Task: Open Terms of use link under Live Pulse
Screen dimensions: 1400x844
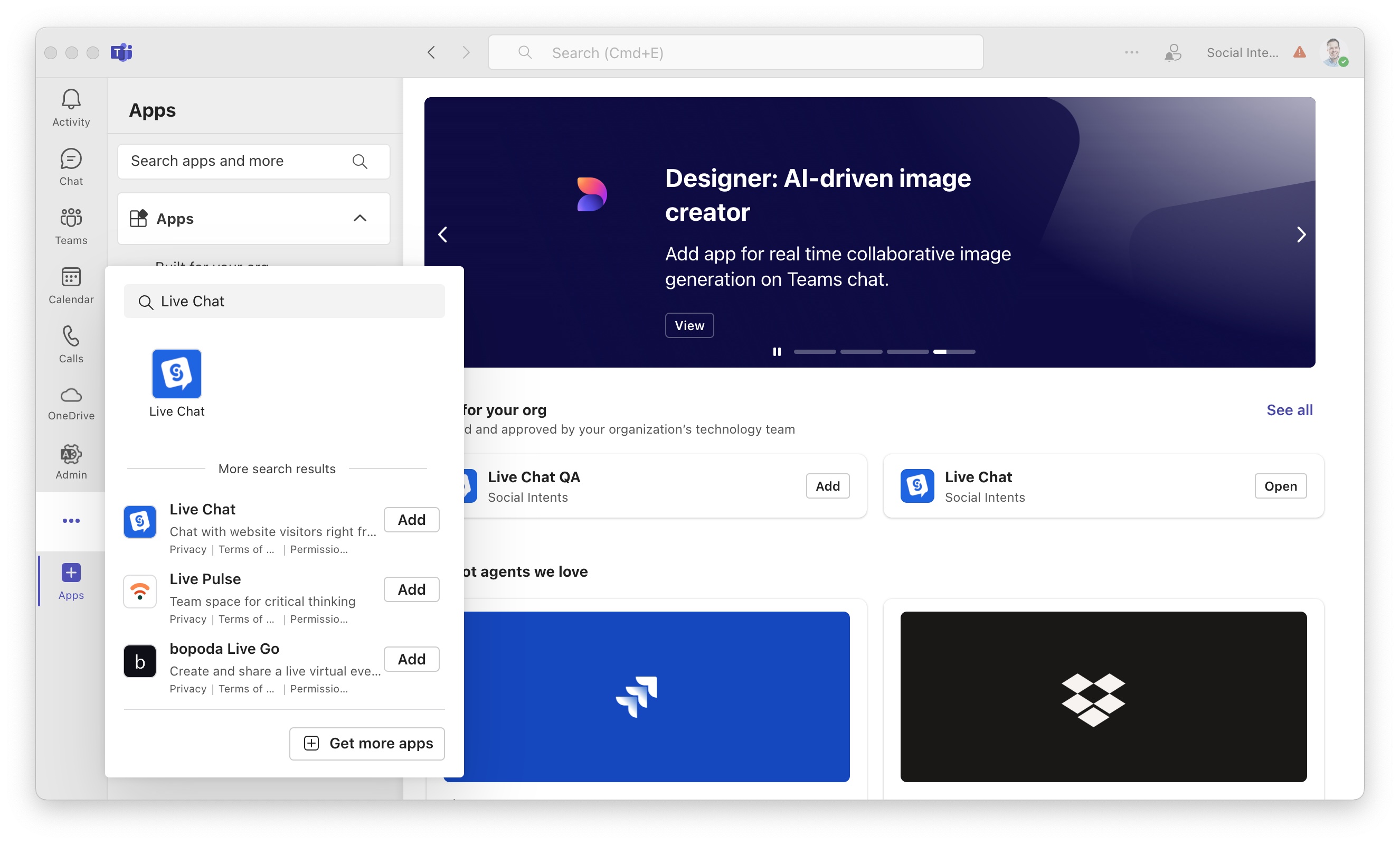Action: click(x=246, y=619)
